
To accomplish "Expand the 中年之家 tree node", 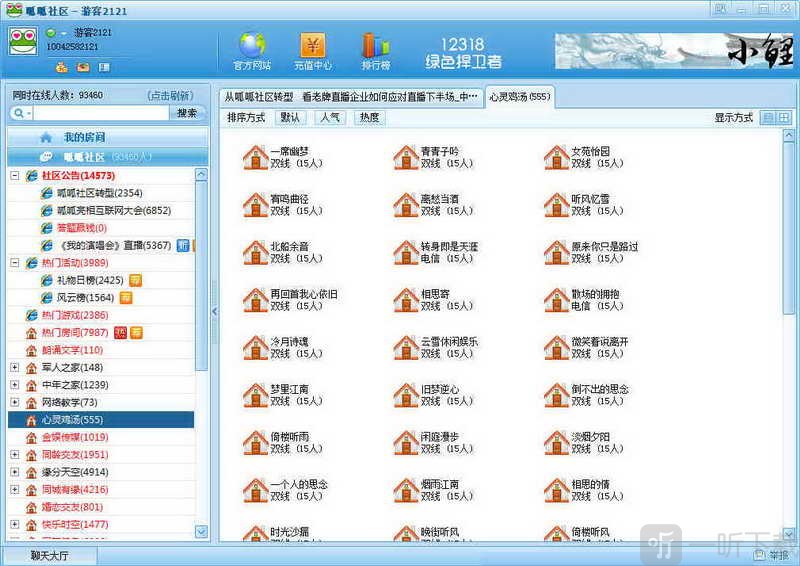I will (x=15, y=385).
